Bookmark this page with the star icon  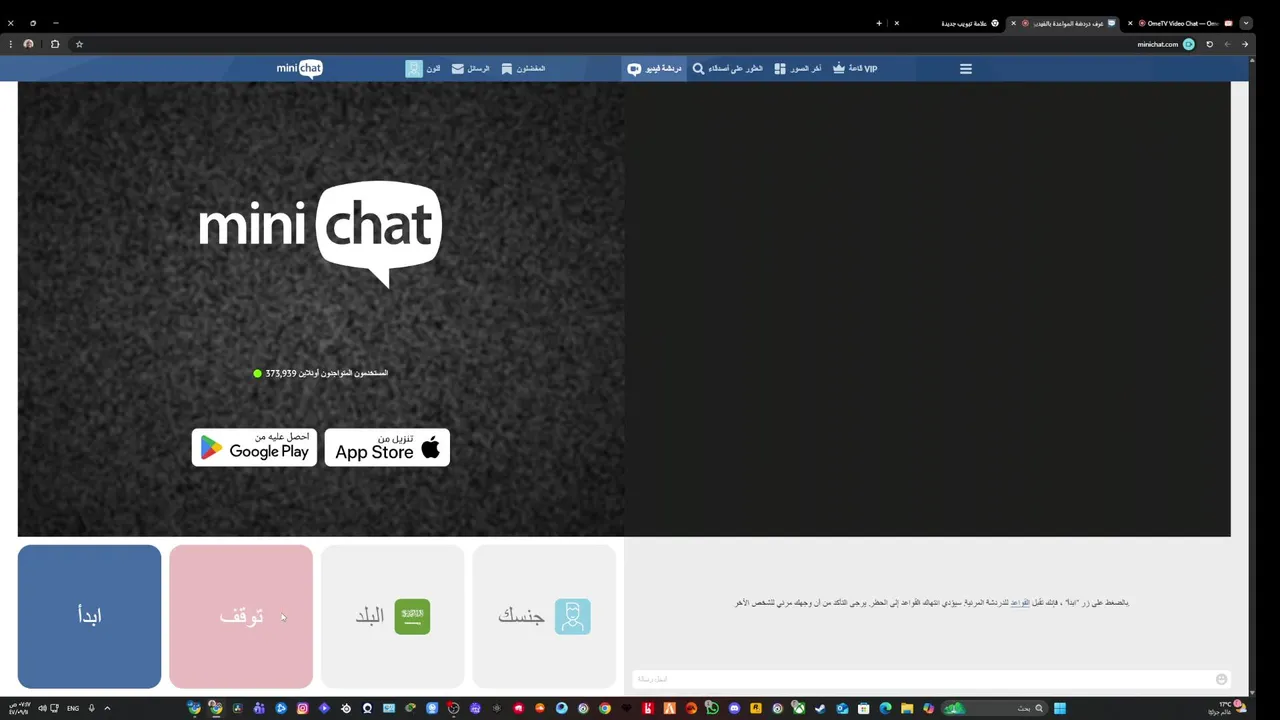(79, 44)
